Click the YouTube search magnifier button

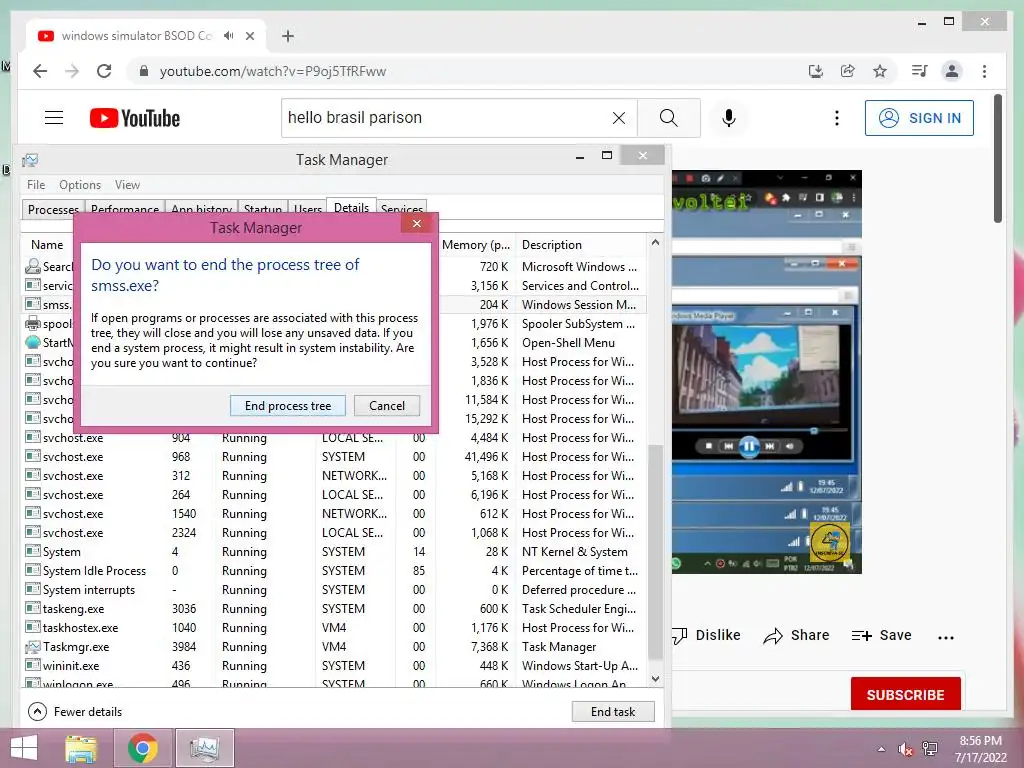click(x=669, y=118)
